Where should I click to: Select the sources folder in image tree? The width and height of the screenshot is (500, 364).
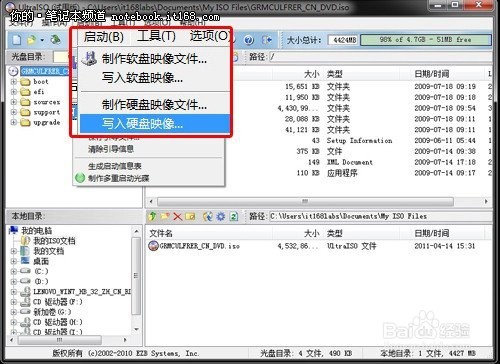47,102
